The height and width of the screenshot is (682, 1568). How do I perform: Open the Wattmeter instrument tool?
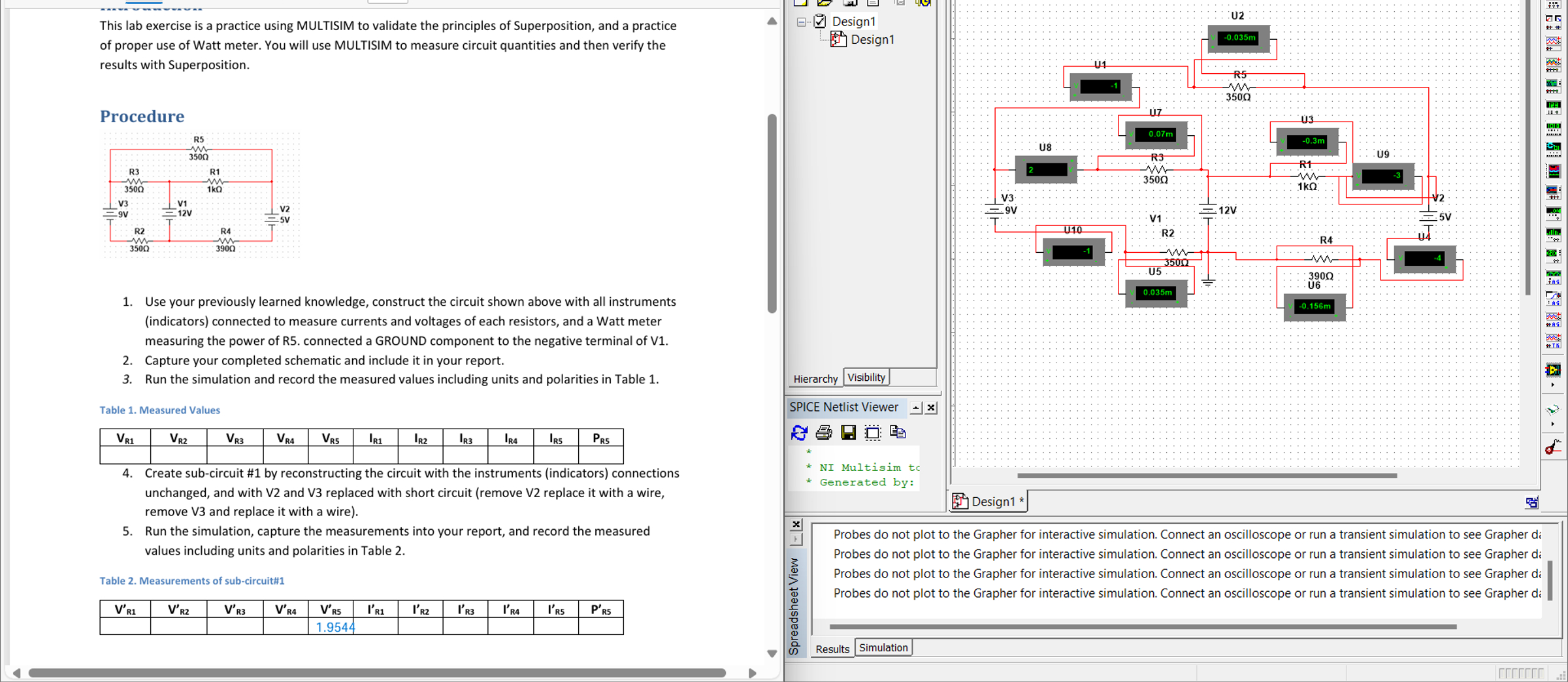pyautogui.click(x=1554, y=22)
